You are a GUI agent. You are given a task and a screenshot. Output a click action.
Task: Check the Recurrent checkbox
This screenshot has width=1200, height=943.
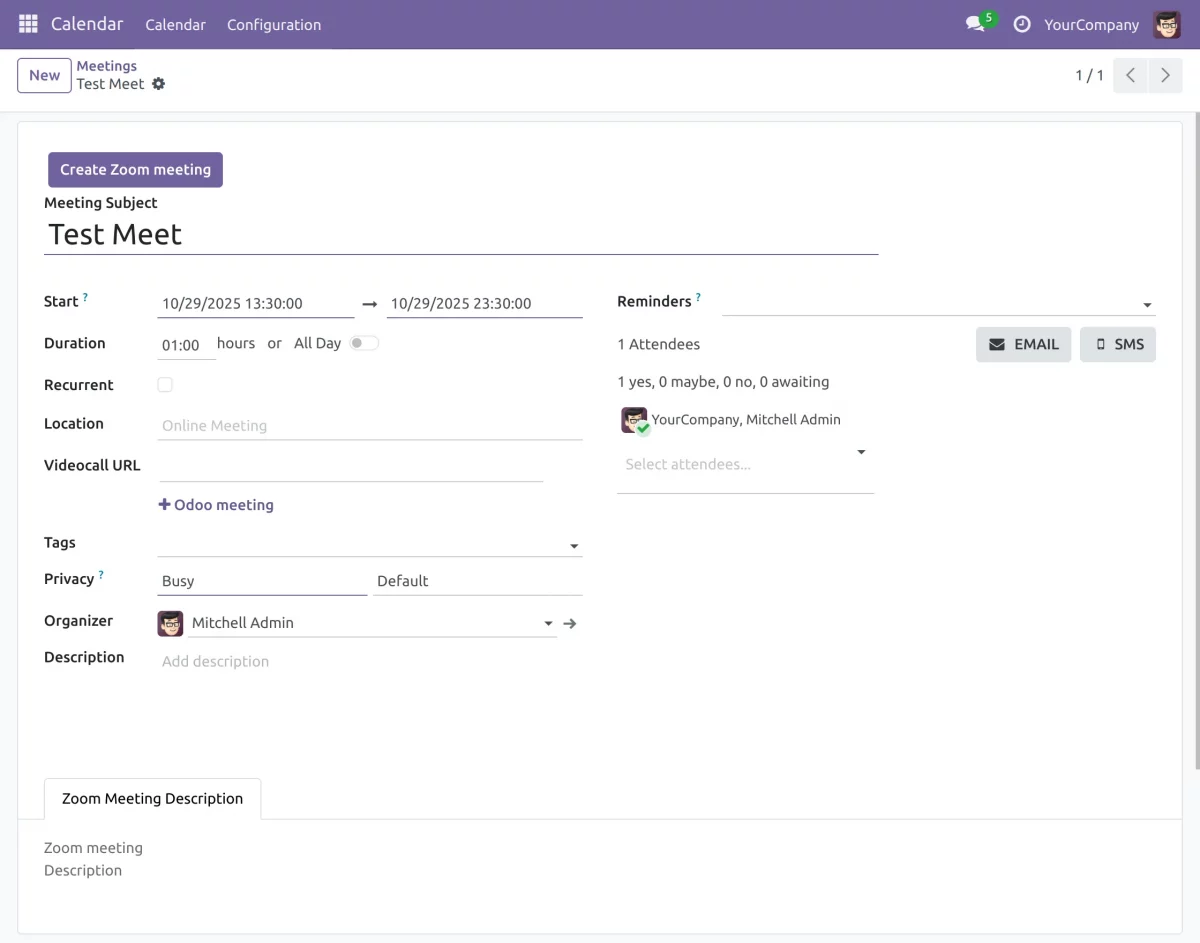[x=165, y=385]
